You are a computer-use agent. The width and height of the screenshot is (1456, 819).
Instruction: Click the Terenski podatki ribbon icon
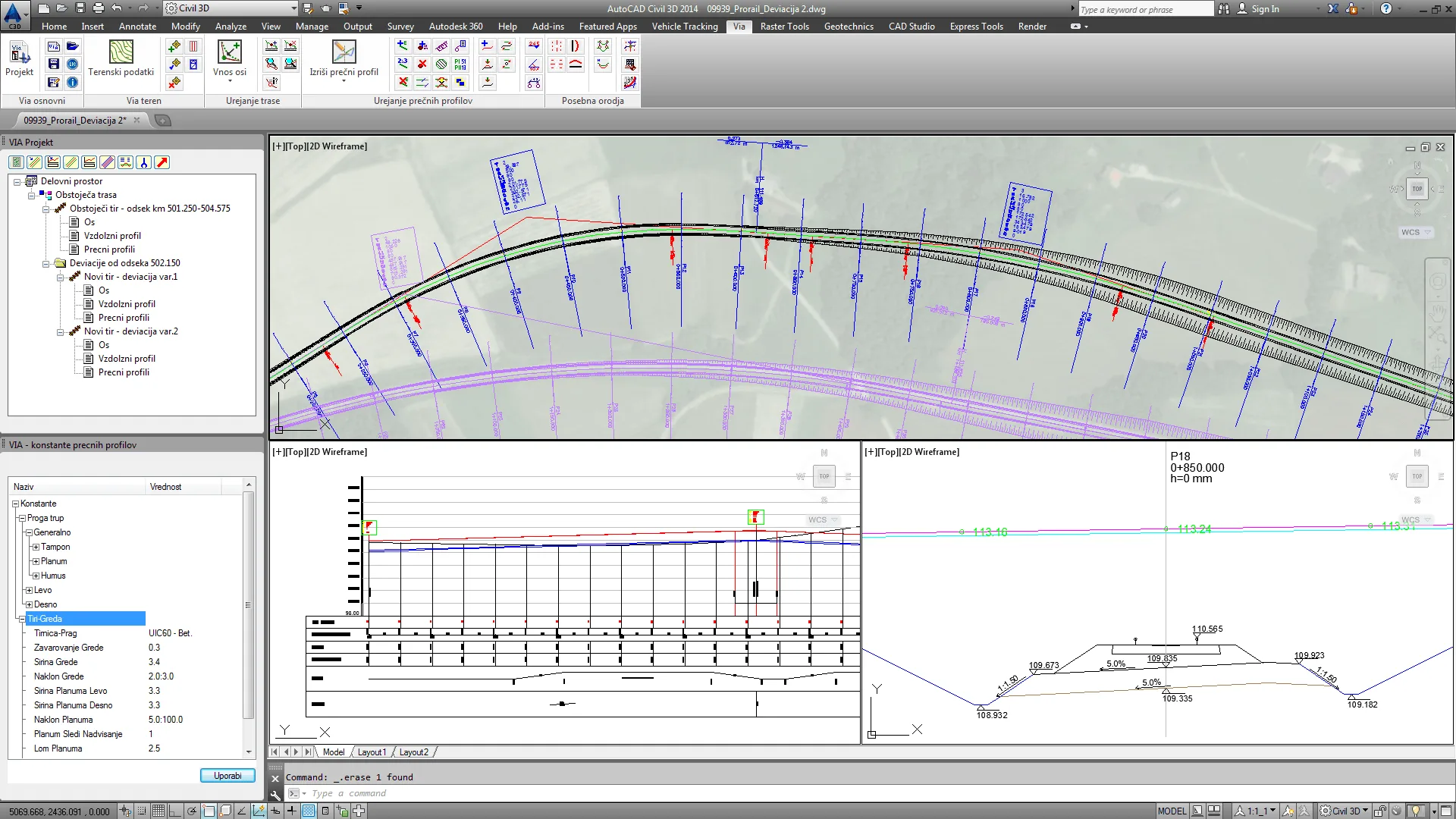(121, 52)
